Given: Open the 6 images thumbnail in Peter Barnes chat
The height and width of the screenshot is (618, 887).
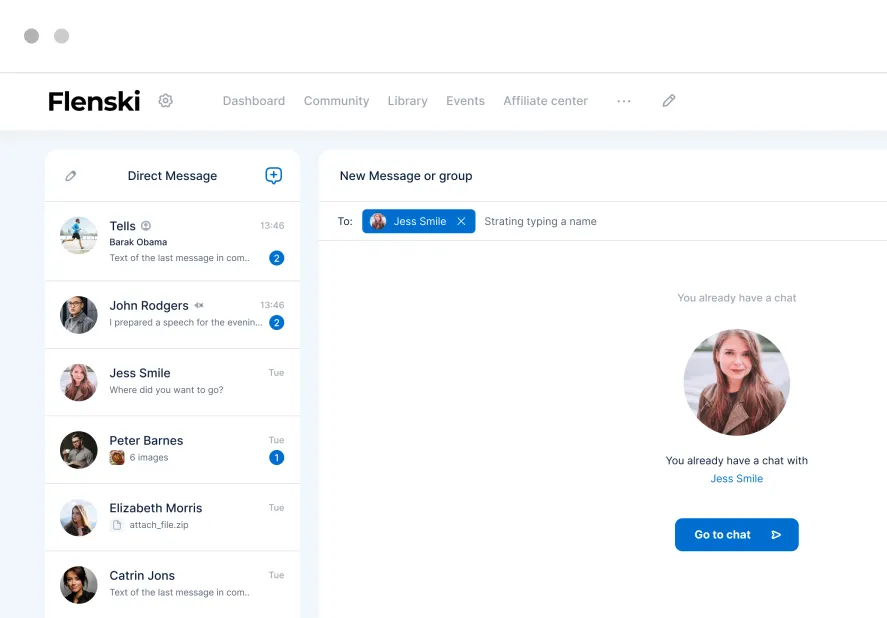Looking at the screenshot, I should point(117,458).
